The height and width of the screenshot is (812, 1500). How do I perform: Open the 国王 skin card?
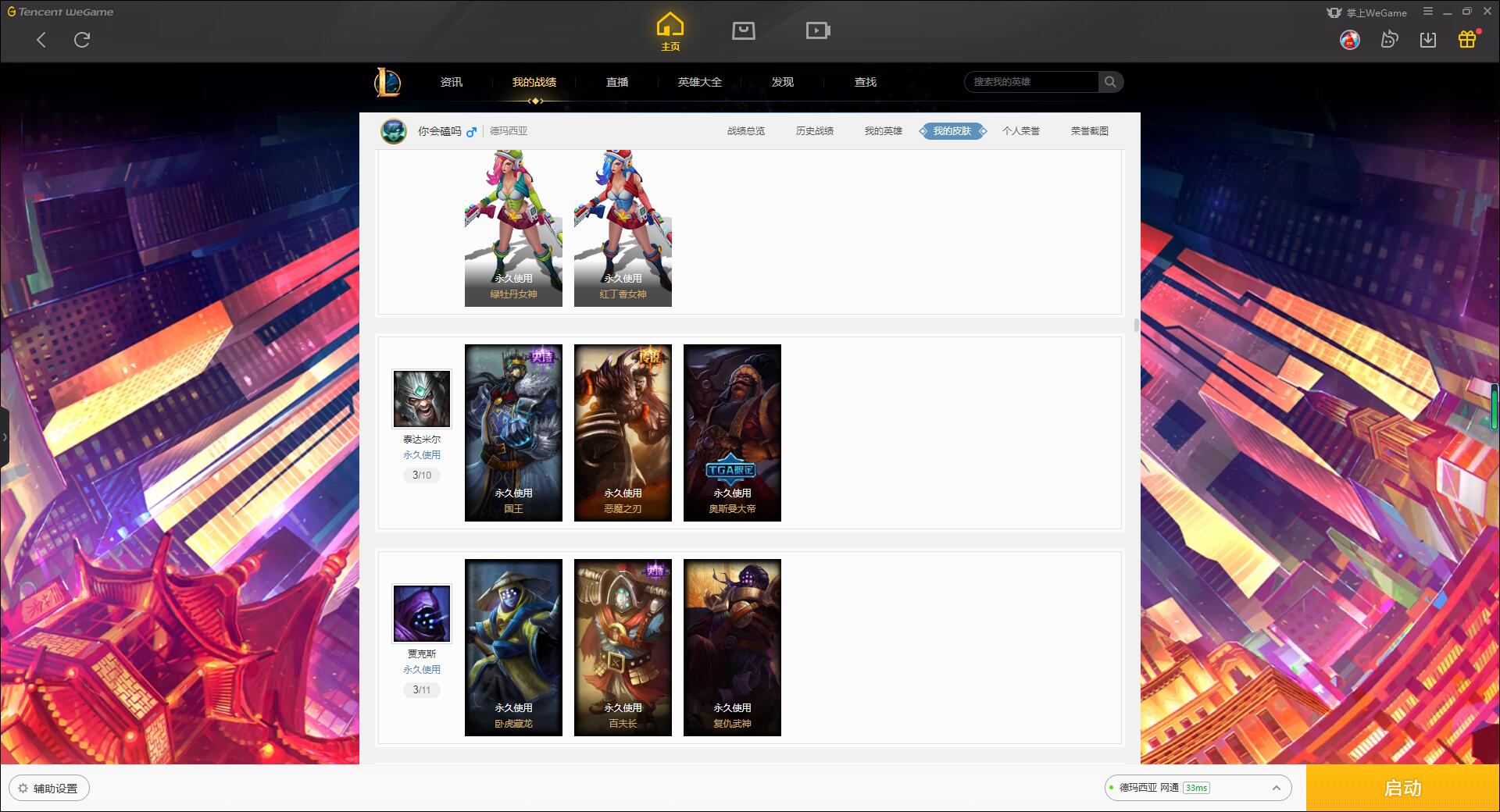coord(513,433)
